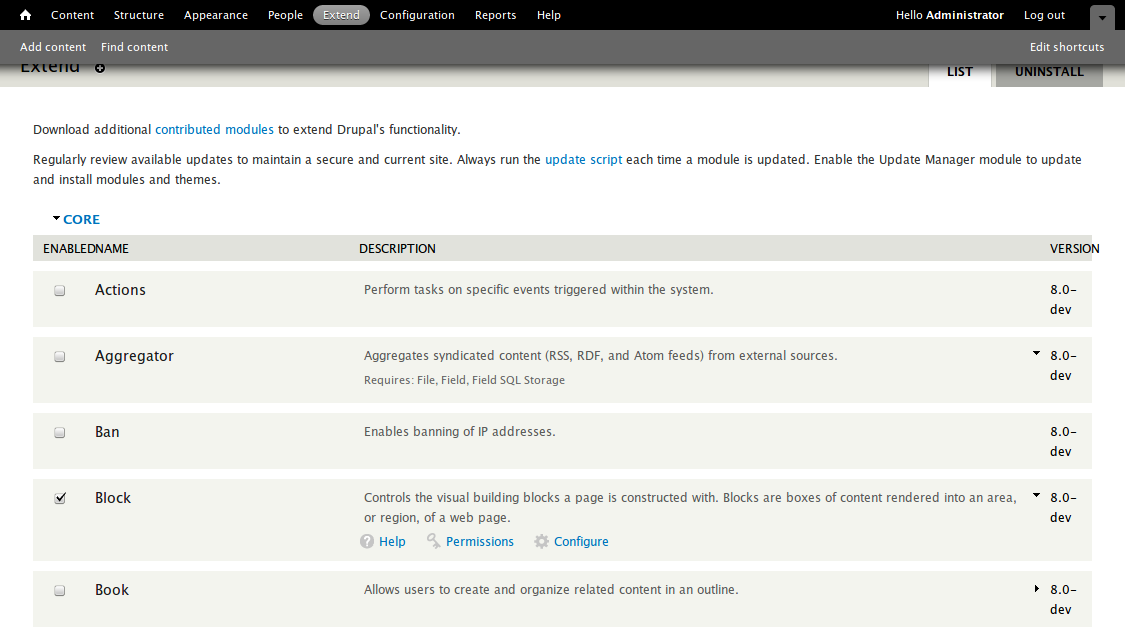Click the Book module name
Image resolution: width=1125 pixels, height=637 pixels.
coord(112,590)
